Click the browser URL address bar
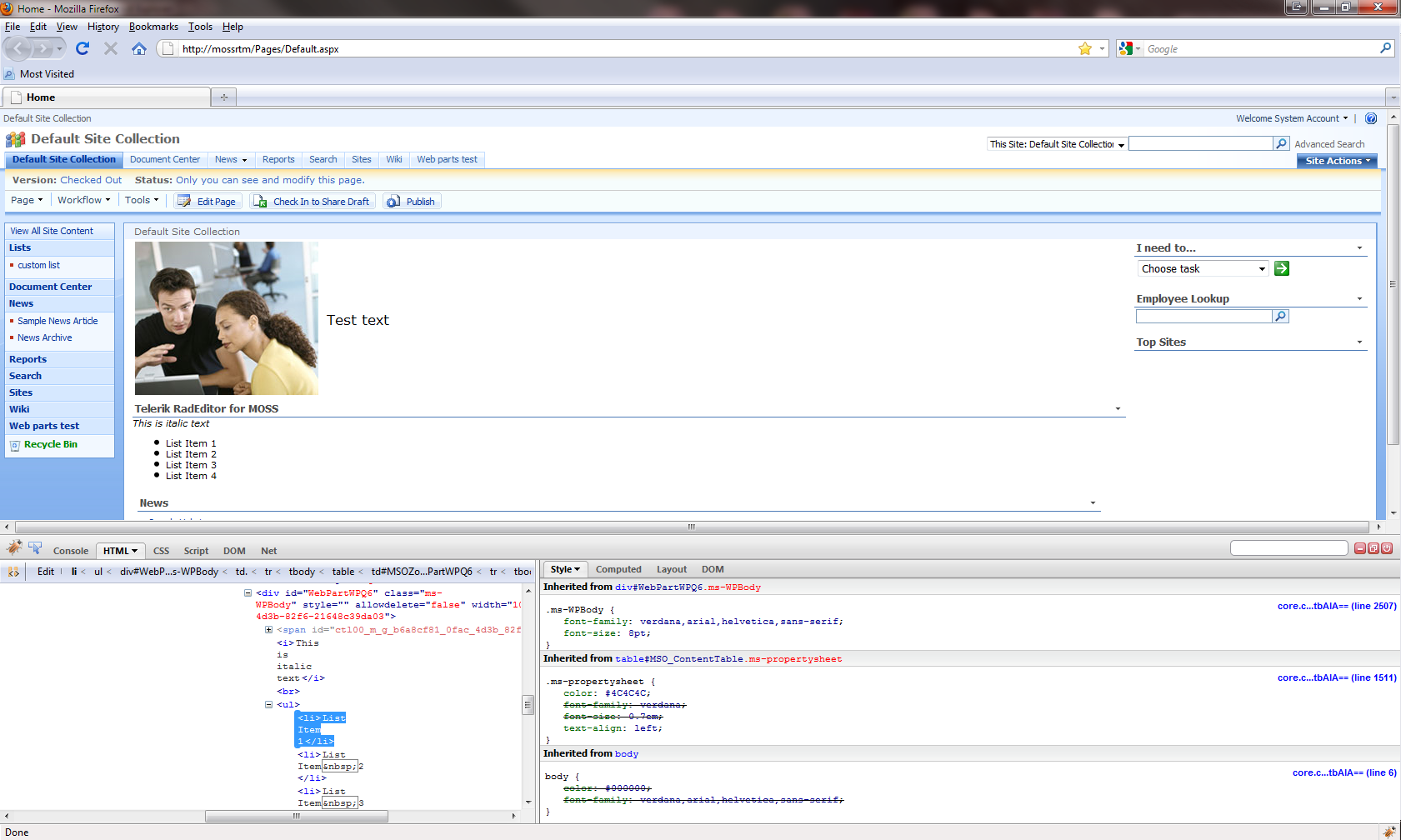The image size is (1401, 840). (x=627, y=48)
